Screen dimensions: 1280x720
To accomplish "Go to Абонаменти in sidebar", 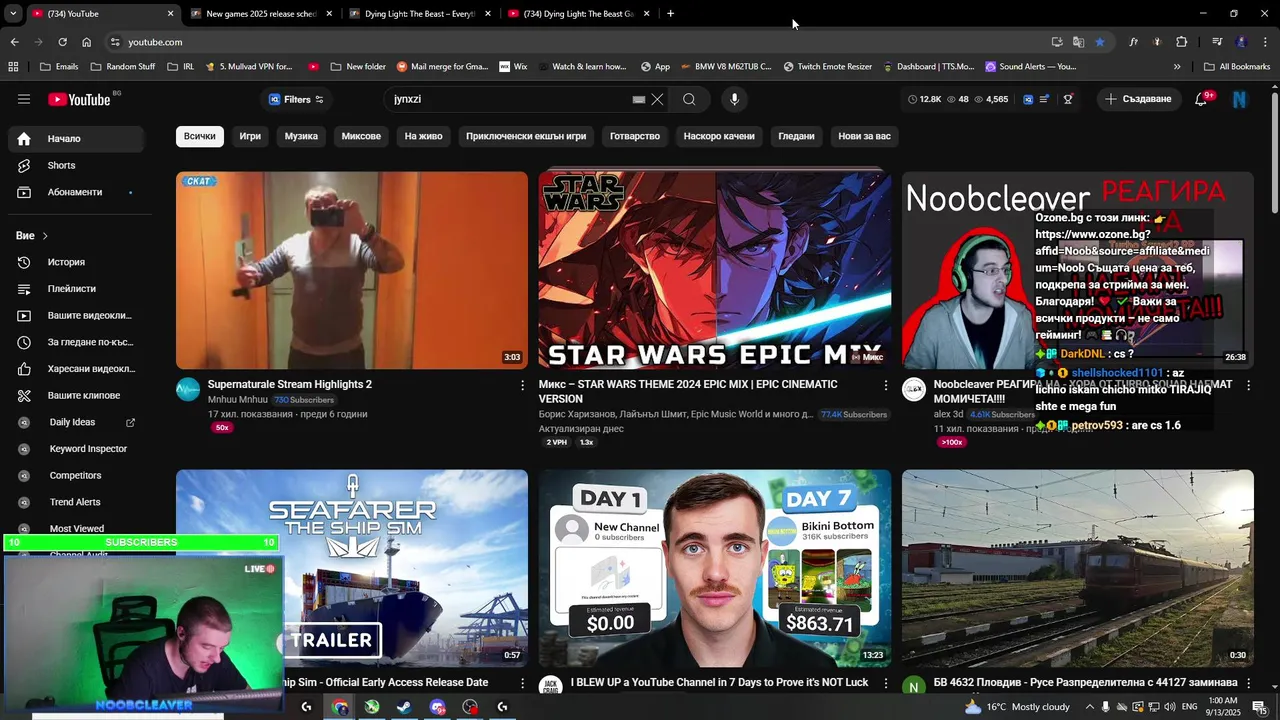I will pos(77,192).
